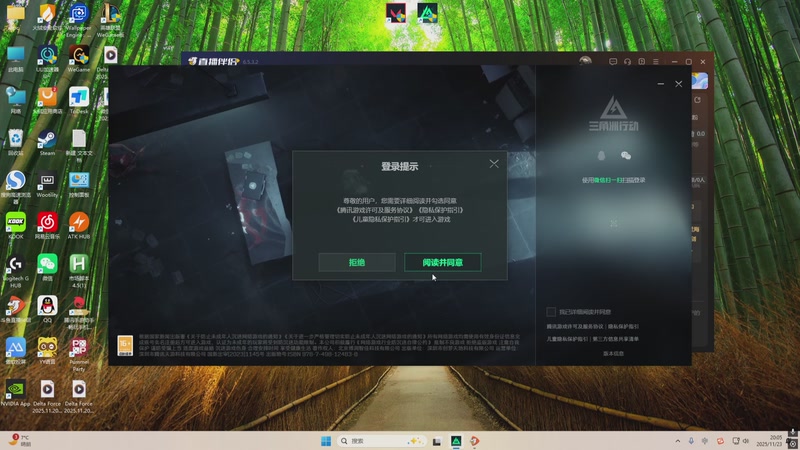Viewport: 800px width, 450px height.
Task: Click the taskbar search box
Action: (381, 441)
